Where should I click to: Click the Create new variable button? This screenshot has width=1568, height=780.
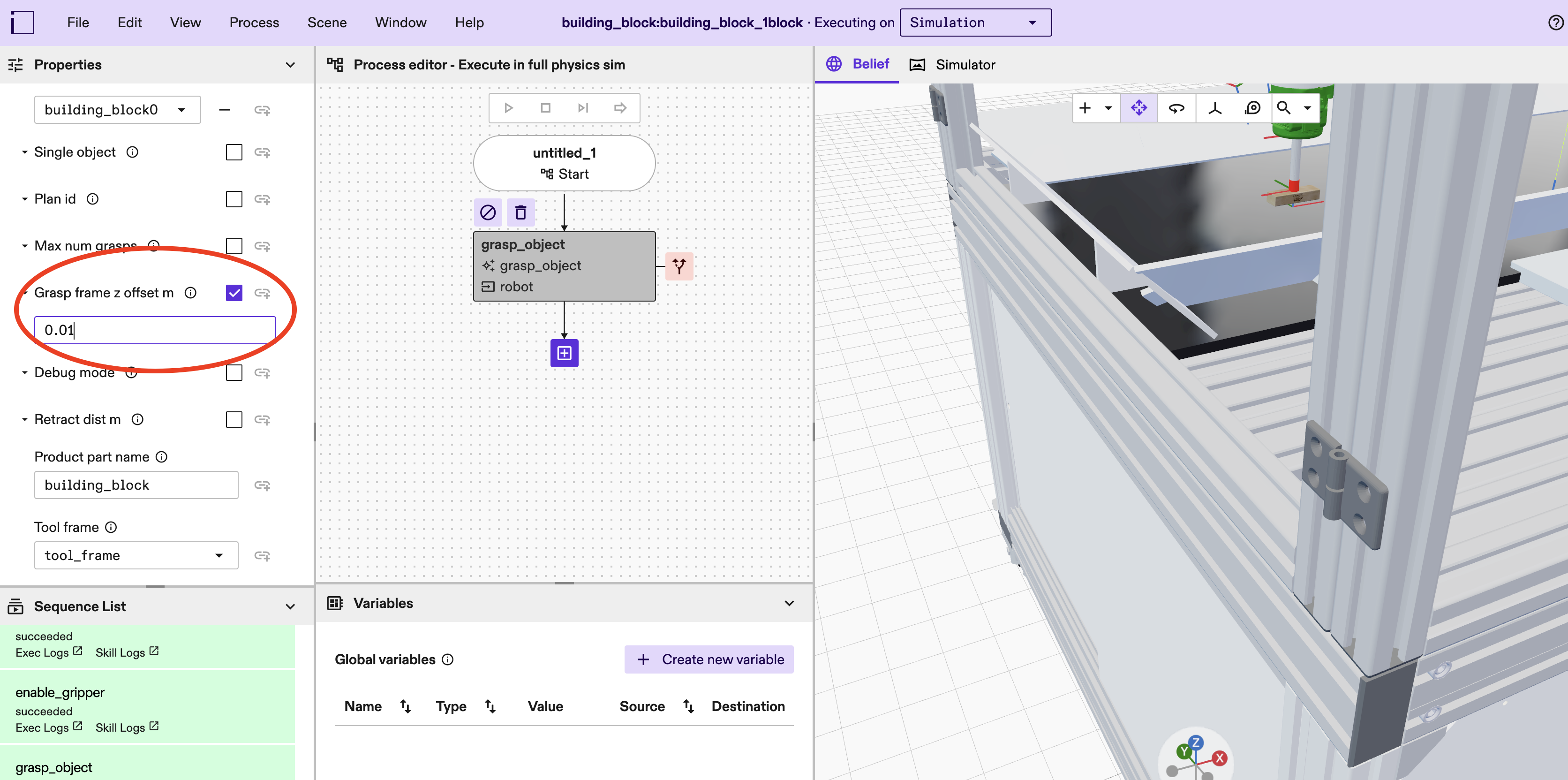[x=709, y=659]
